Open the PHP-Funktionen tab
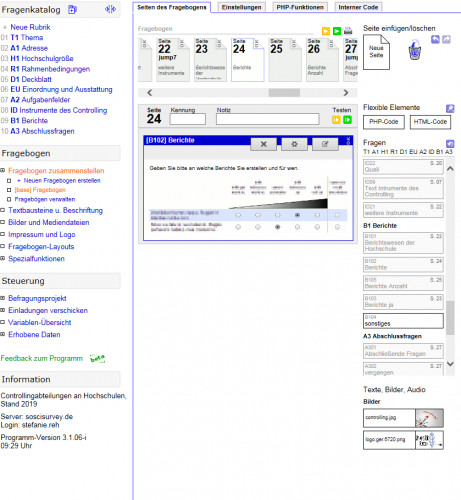The height and width of the screenshot is (500, 461). 300,7
